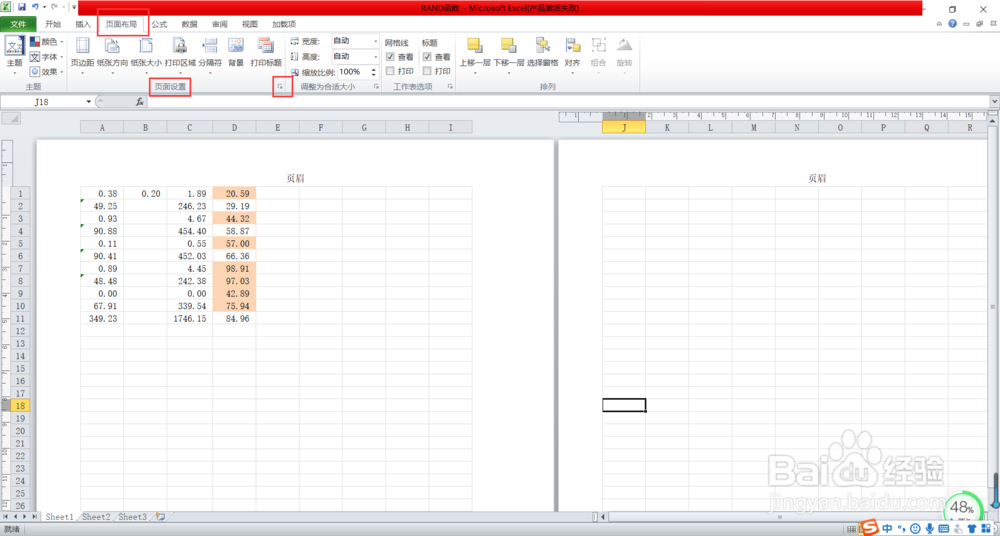Click the insert new worksheet tab icon

pyautogui.click(x=159, y=517)
